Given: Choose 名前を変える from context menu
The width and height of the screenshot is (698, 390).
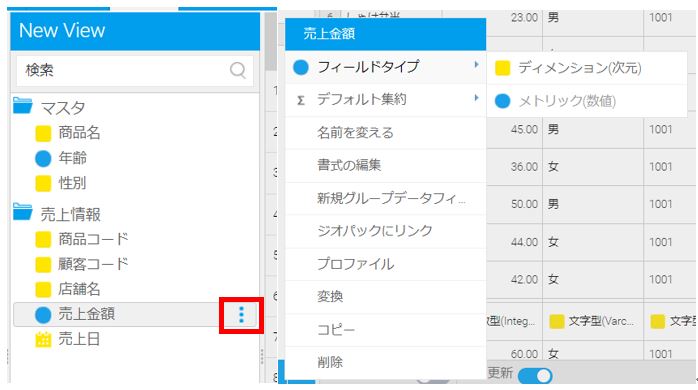Looking at the screenshot, I should point(386,133).
